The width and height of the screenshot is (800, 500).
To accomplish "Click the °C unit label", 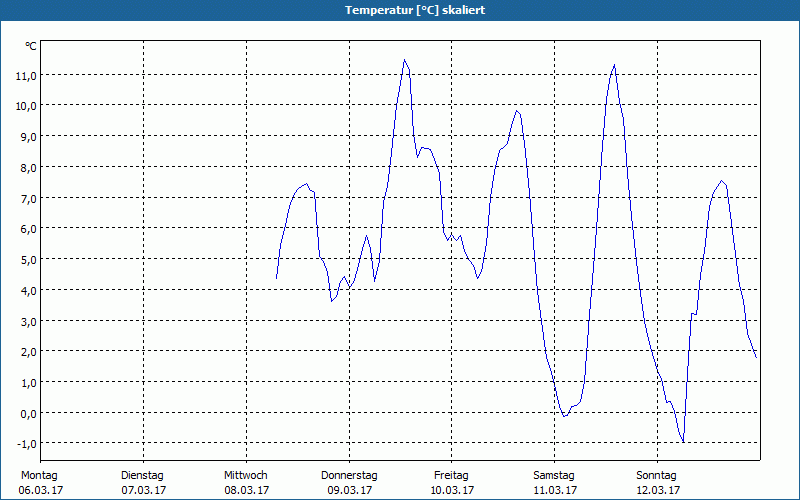I will (31, 46).
